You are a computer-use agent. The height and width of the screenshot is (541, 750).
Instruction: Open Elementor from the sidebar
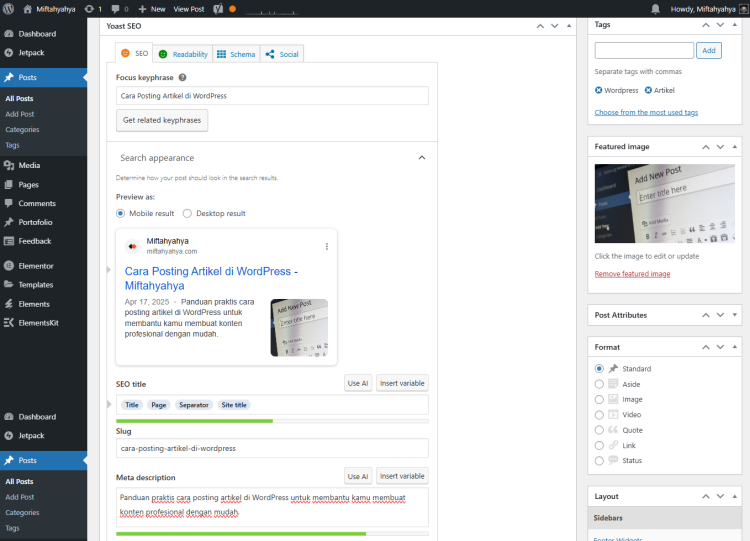[36, 266]
